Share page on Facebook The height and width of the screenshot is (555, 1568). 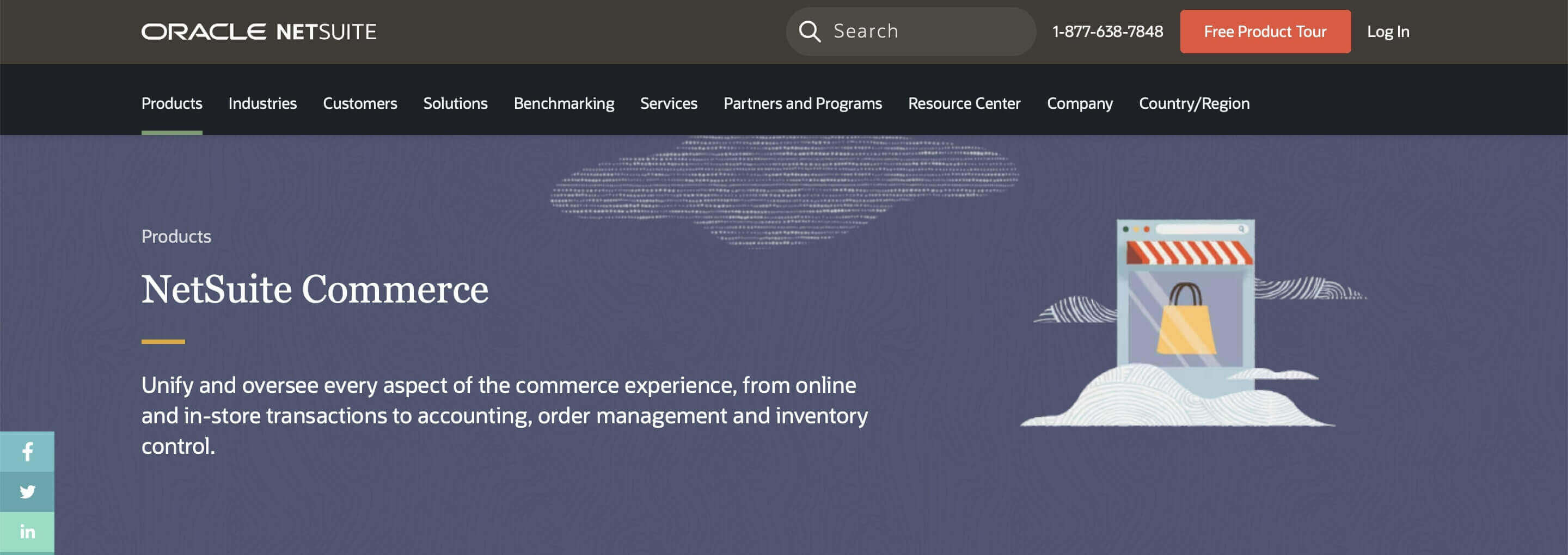[x=27, y=452]
